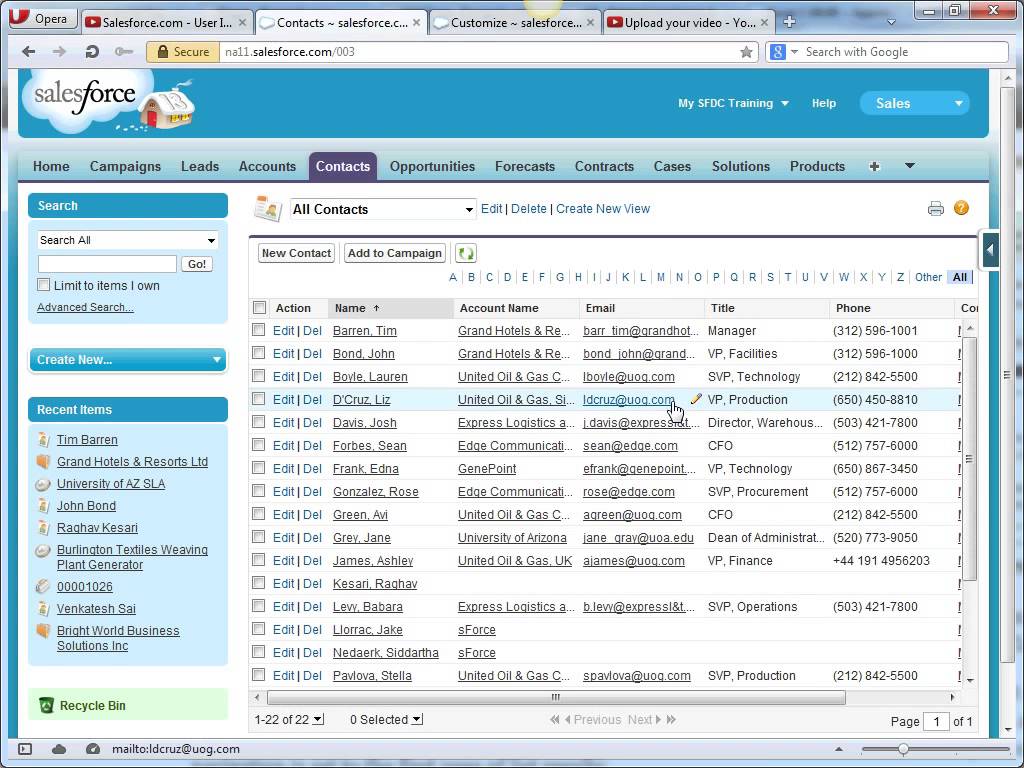Viewport: 1024px width, 768px height.
Task: Switch to Customize ~ salesforce browser tab
Action: point(515,22)
